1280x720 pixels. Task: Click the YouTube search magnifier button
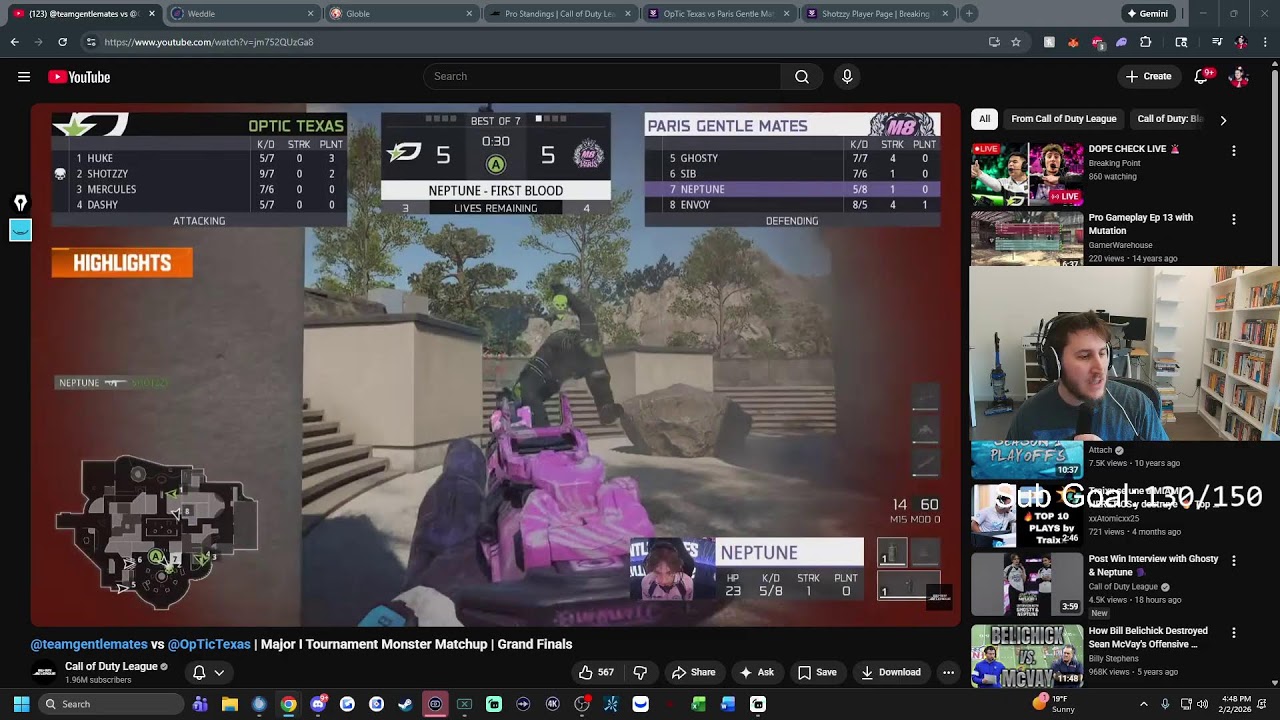click(x=802, y=77)
